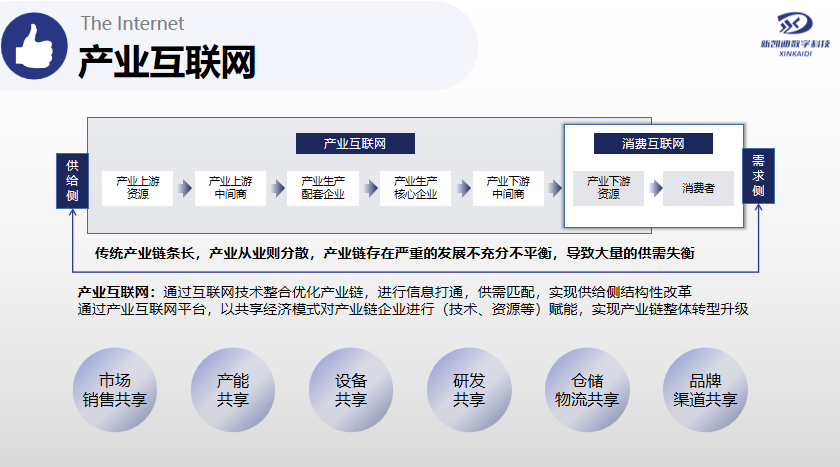Click the 消费者 box
This screenshot has height=467, width=840.
coord(699,188)
